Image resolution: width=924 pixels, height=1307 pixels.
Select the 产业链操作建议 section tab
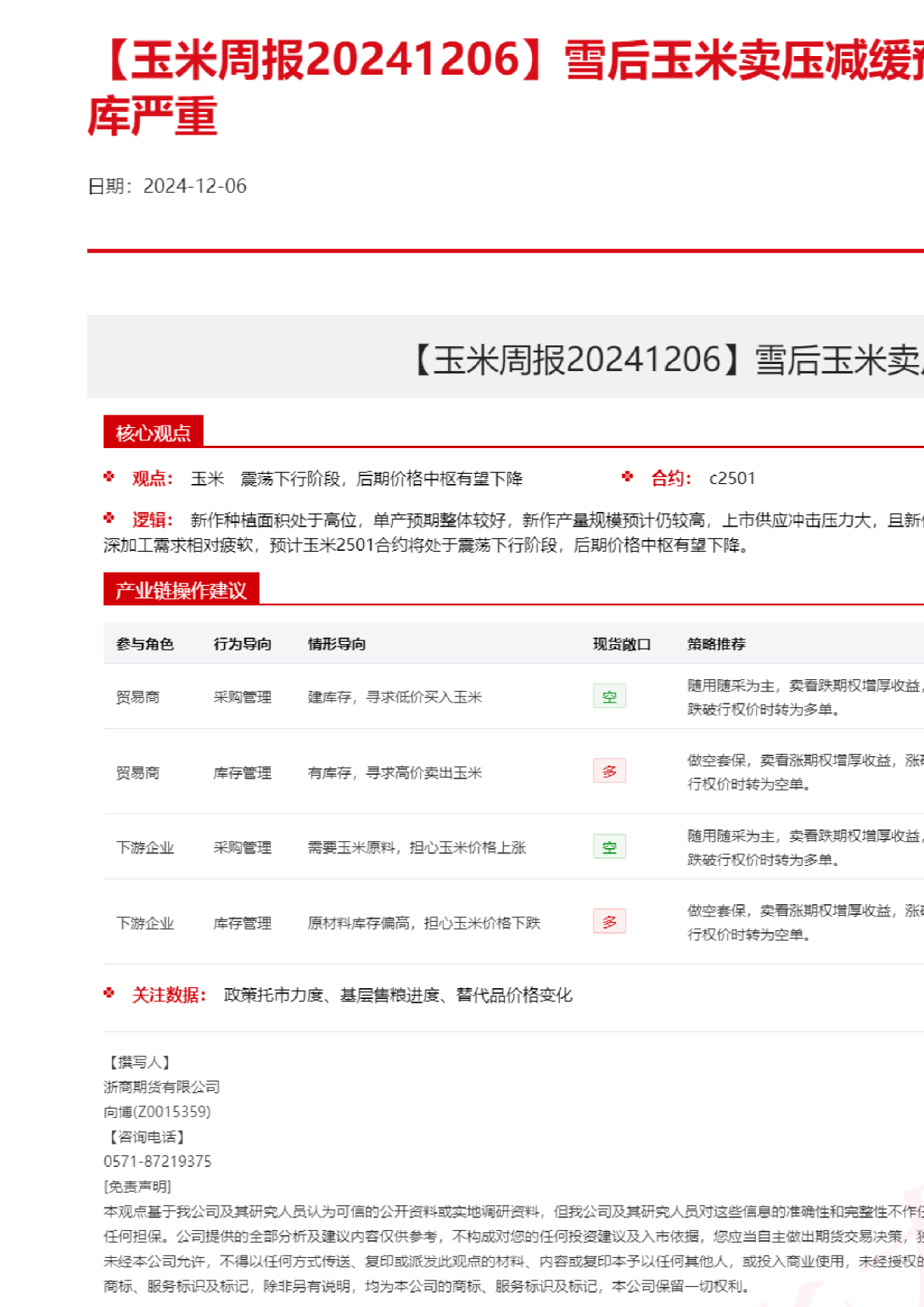point(180,590)
